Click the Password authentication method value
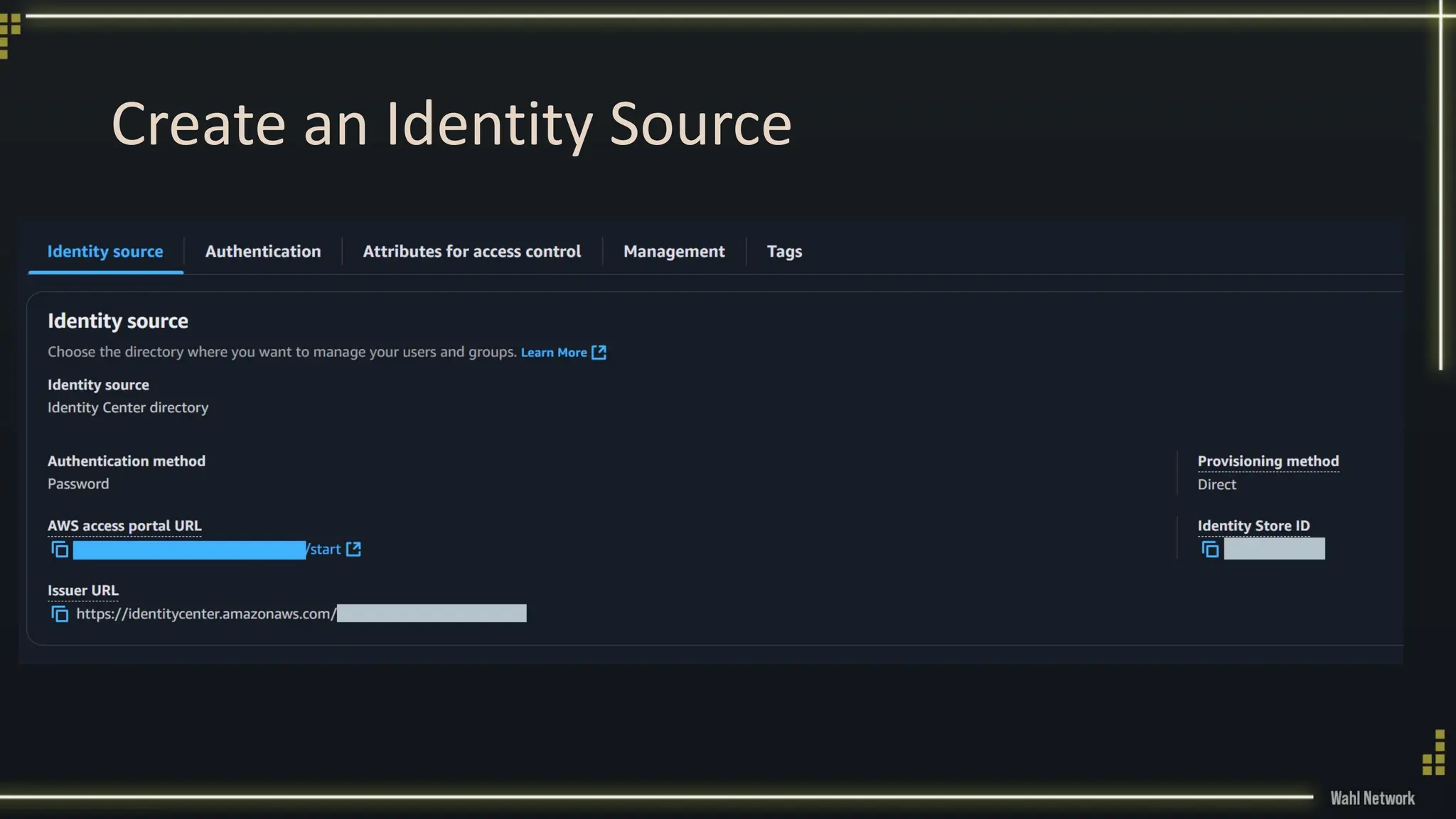 78,484
